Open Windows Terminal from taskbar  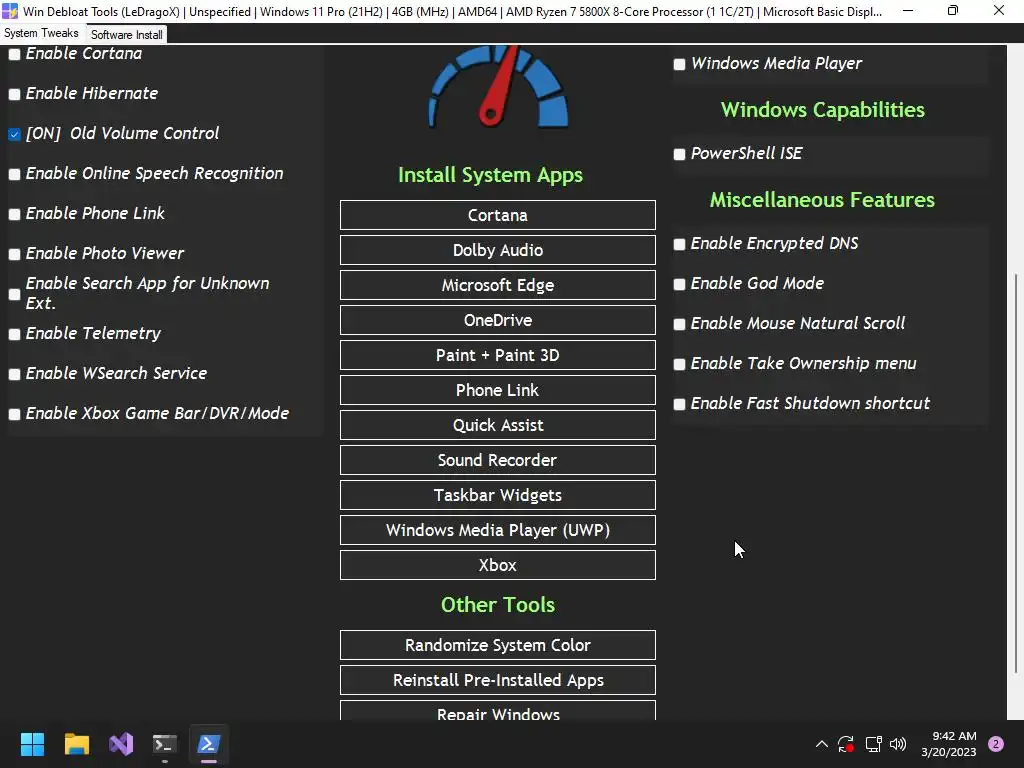point(165,744)
